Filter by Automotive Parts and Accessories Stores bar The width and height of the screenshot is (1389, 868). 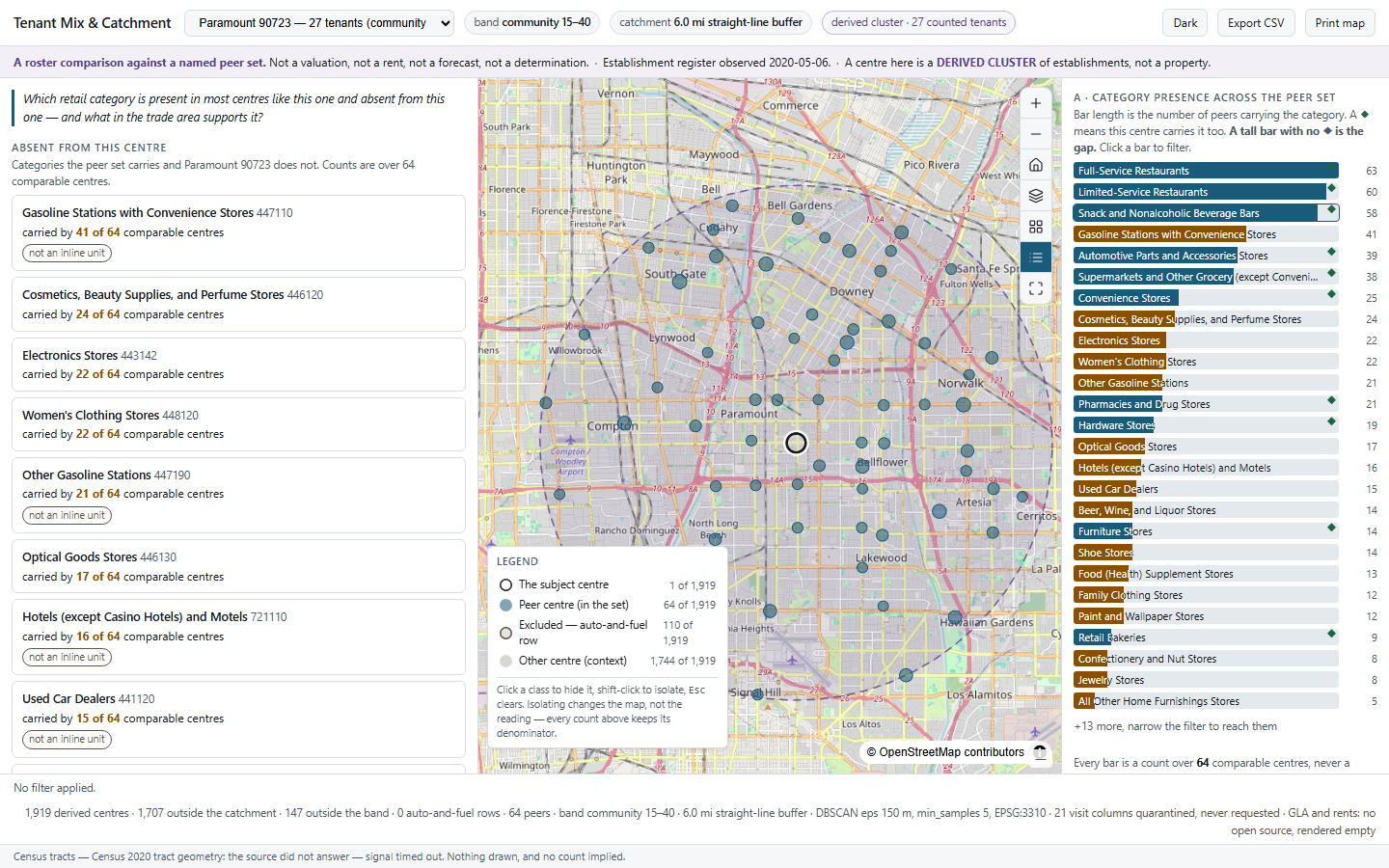[x=1206, y=256]
